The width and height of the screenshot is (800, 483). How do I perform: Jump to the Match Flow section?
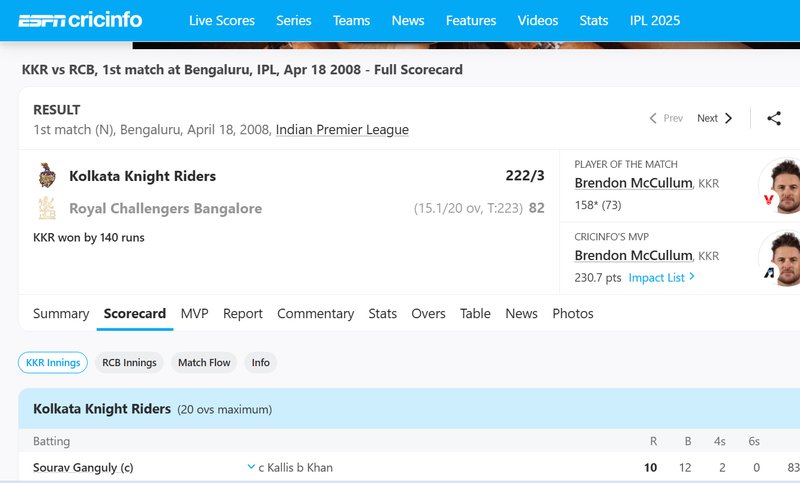204,363
